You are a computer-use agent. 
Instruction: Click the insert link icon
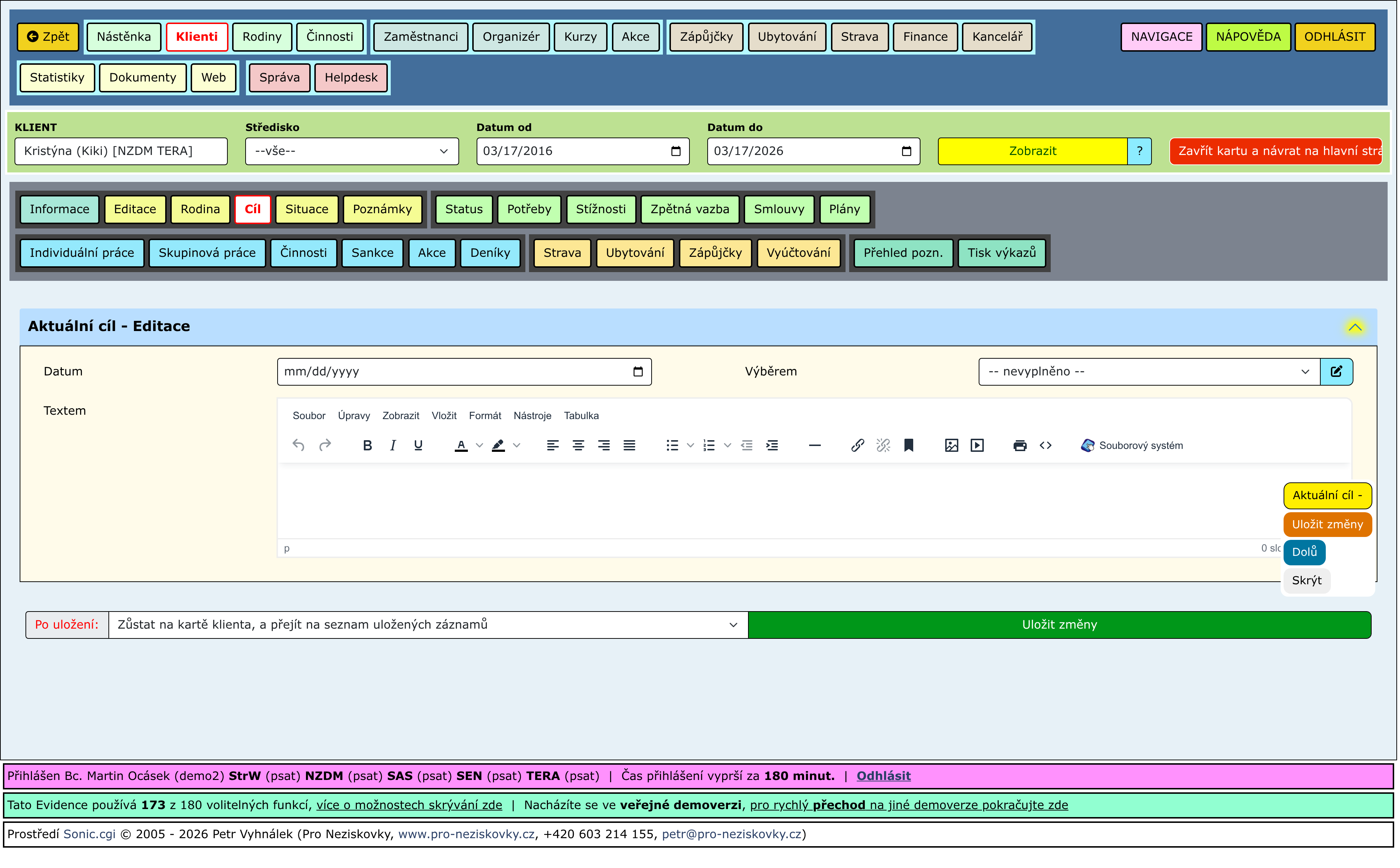coord(857,446)
